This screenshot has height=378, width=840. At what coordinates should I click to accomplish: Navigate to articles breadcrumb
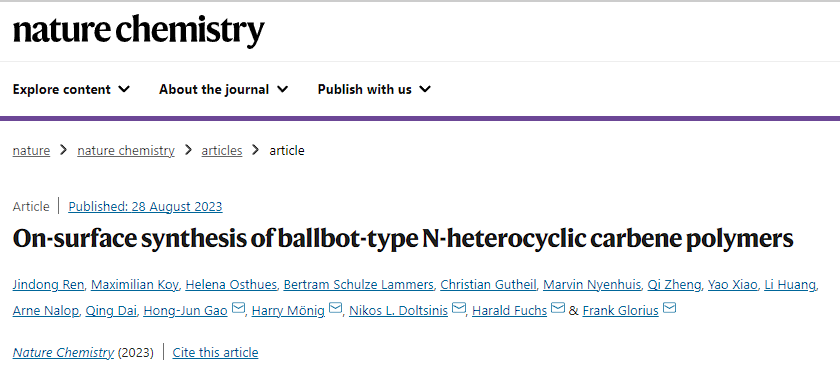(x=222, y=151)
